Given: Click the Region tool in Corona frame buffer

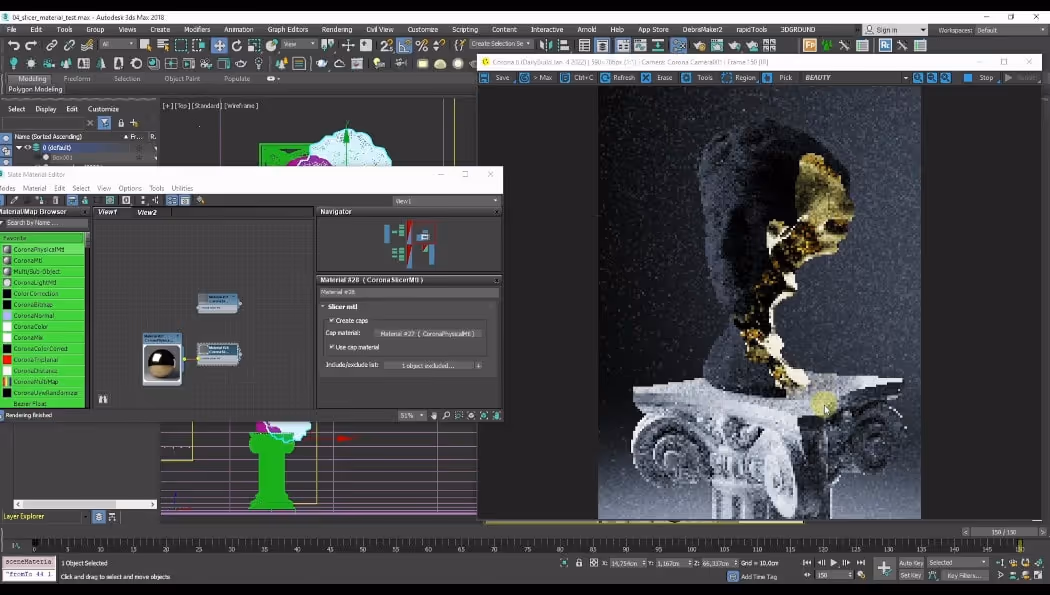Looking at the screenshot, I should tap(739, 78).
